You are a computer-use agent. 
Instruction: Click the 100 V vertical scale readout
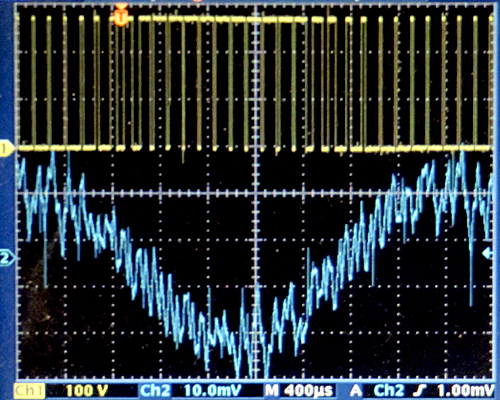coord(87,390)
